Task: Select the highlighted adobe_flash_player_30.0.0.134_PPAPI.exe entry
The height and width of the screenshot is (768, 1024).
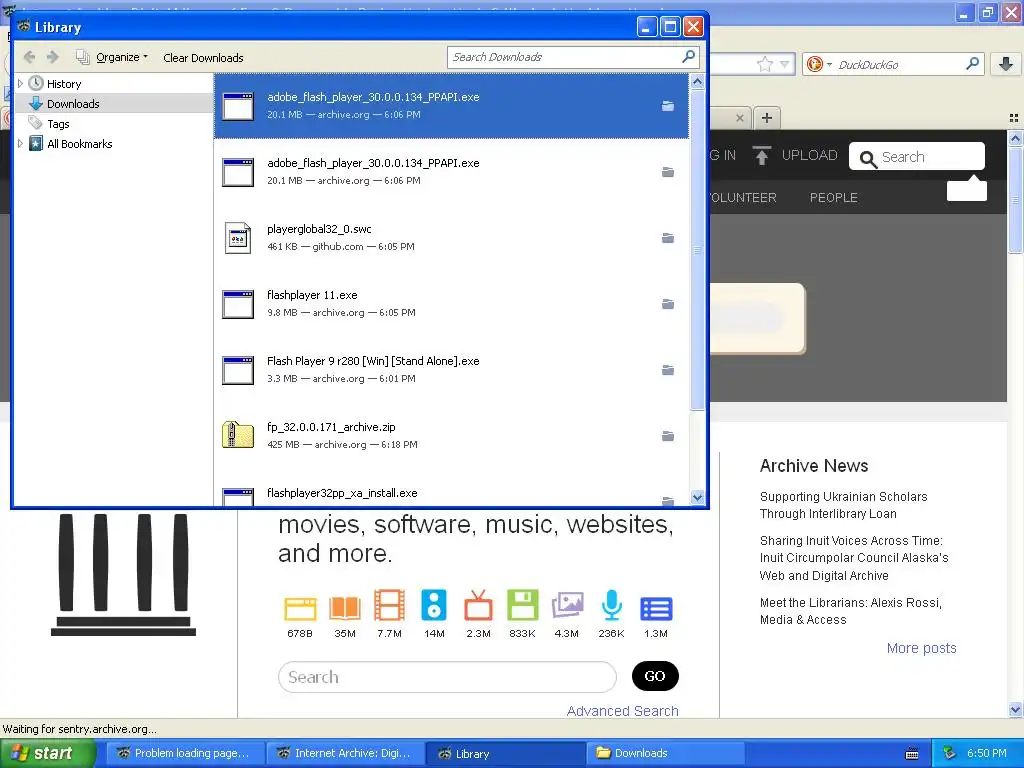Action: [x=451, y=106]
